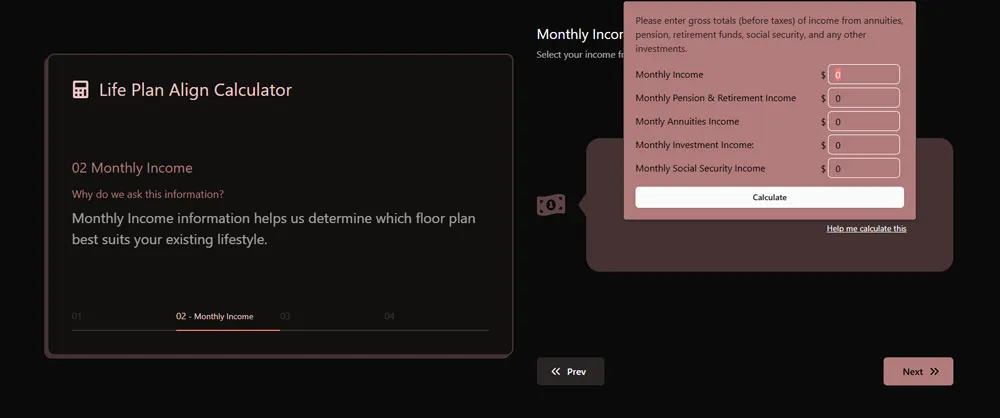1000x418 pixels.
Task: Focus the Monthly Investment Income field
Action: [864, 145]
